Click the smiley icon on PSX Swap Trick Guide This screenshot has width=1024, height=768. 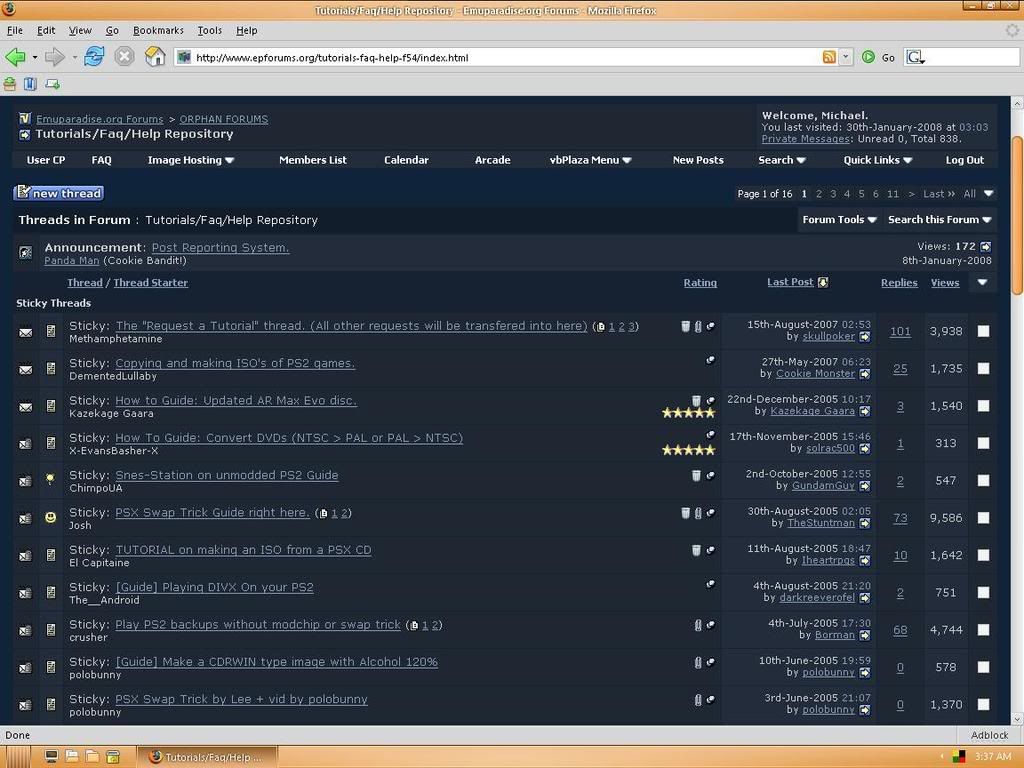pos(50,517)
